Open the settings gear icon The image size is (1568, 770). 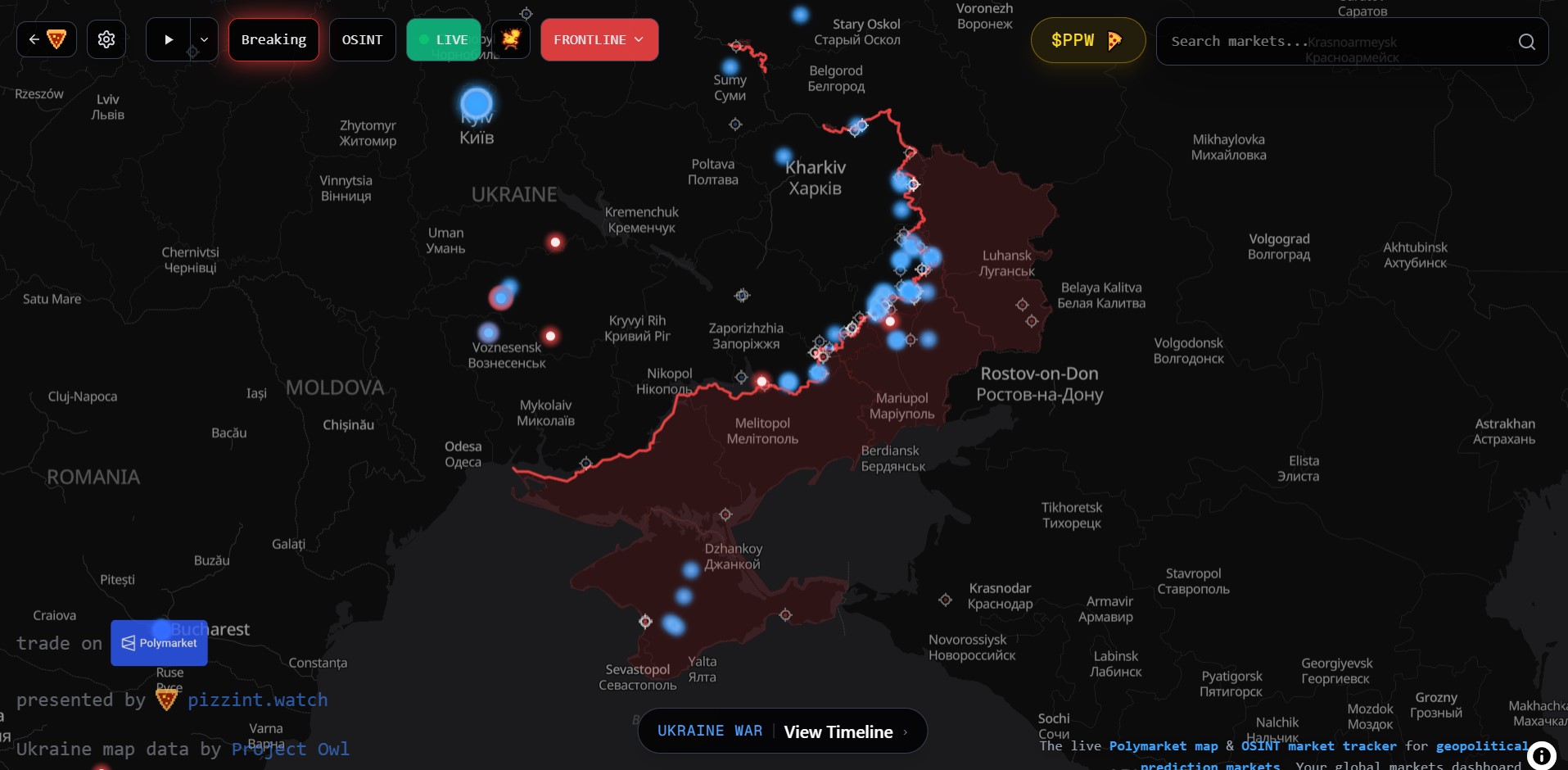click(x=106, y=39)
